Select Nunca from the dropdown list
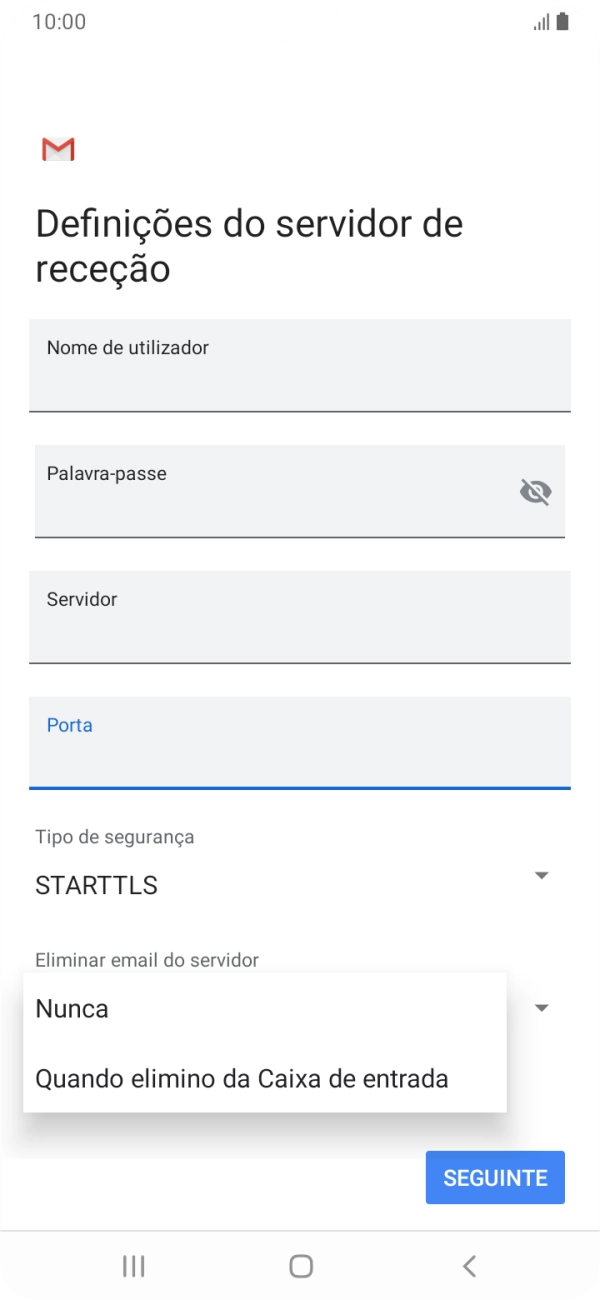Viewport: 600px width, 1300px height. [71, 1008]
